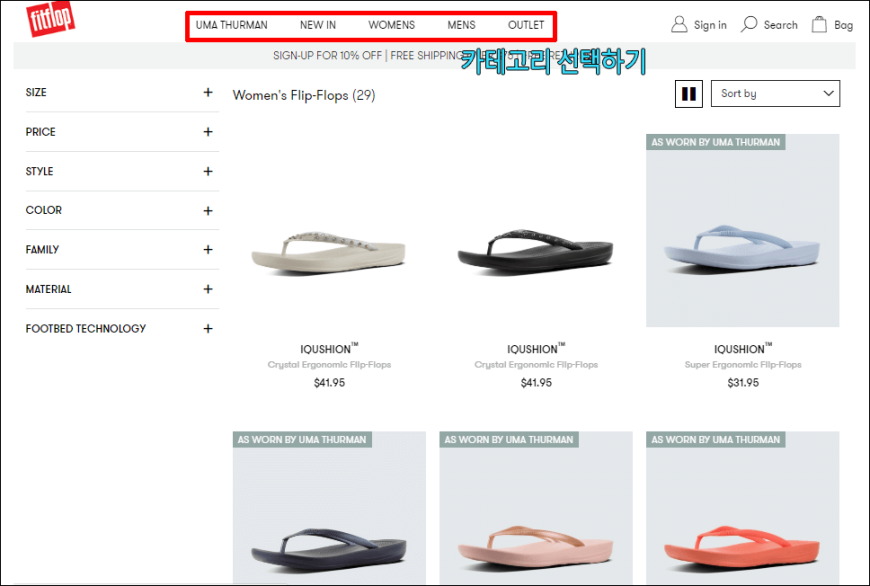Open the pink rose-gold flip-flop image
Screen dimensions: 870x586
(536, 507)
